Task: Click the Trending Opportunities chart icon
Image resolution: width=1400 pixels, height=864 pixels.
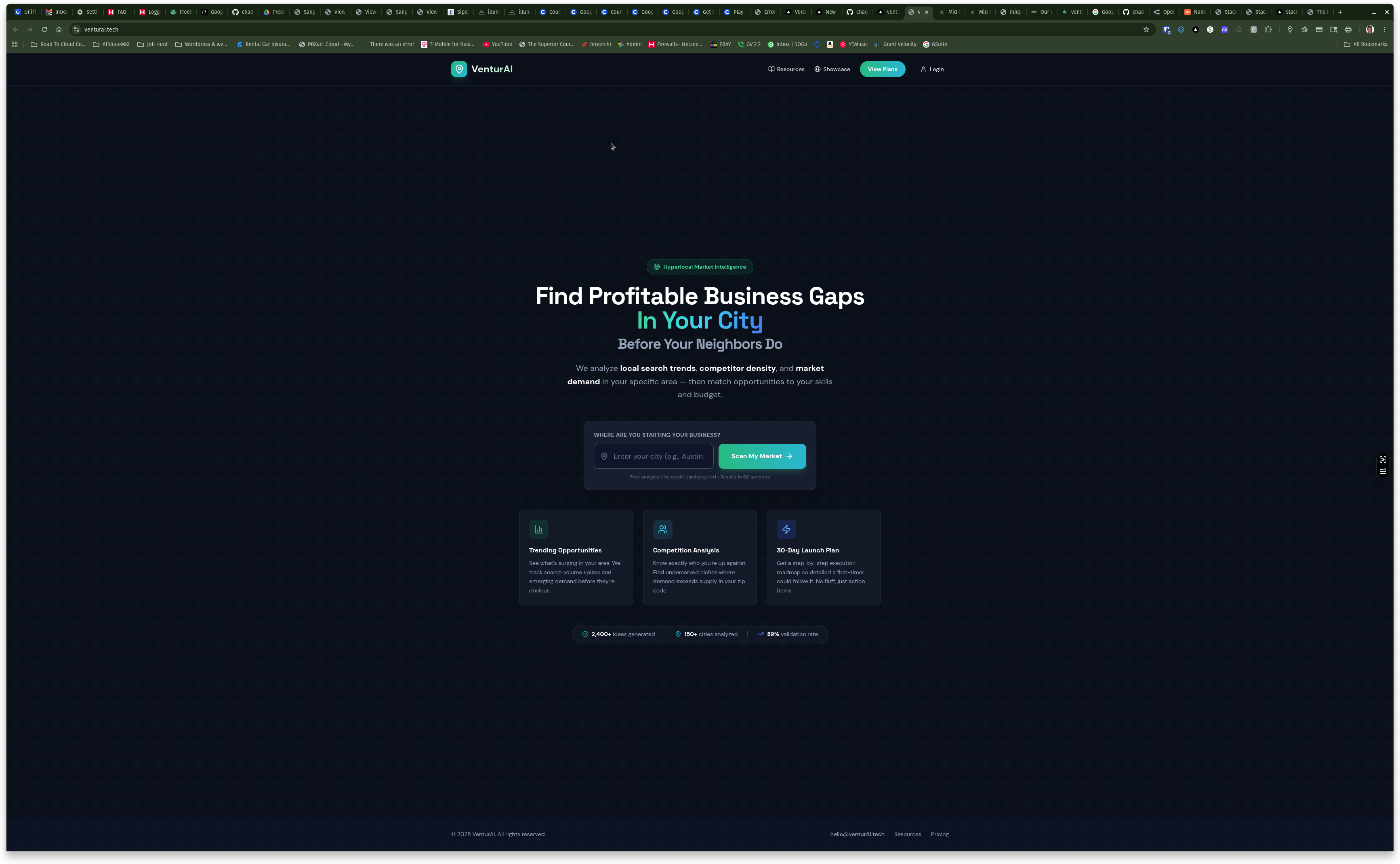Action: (538, 529)
